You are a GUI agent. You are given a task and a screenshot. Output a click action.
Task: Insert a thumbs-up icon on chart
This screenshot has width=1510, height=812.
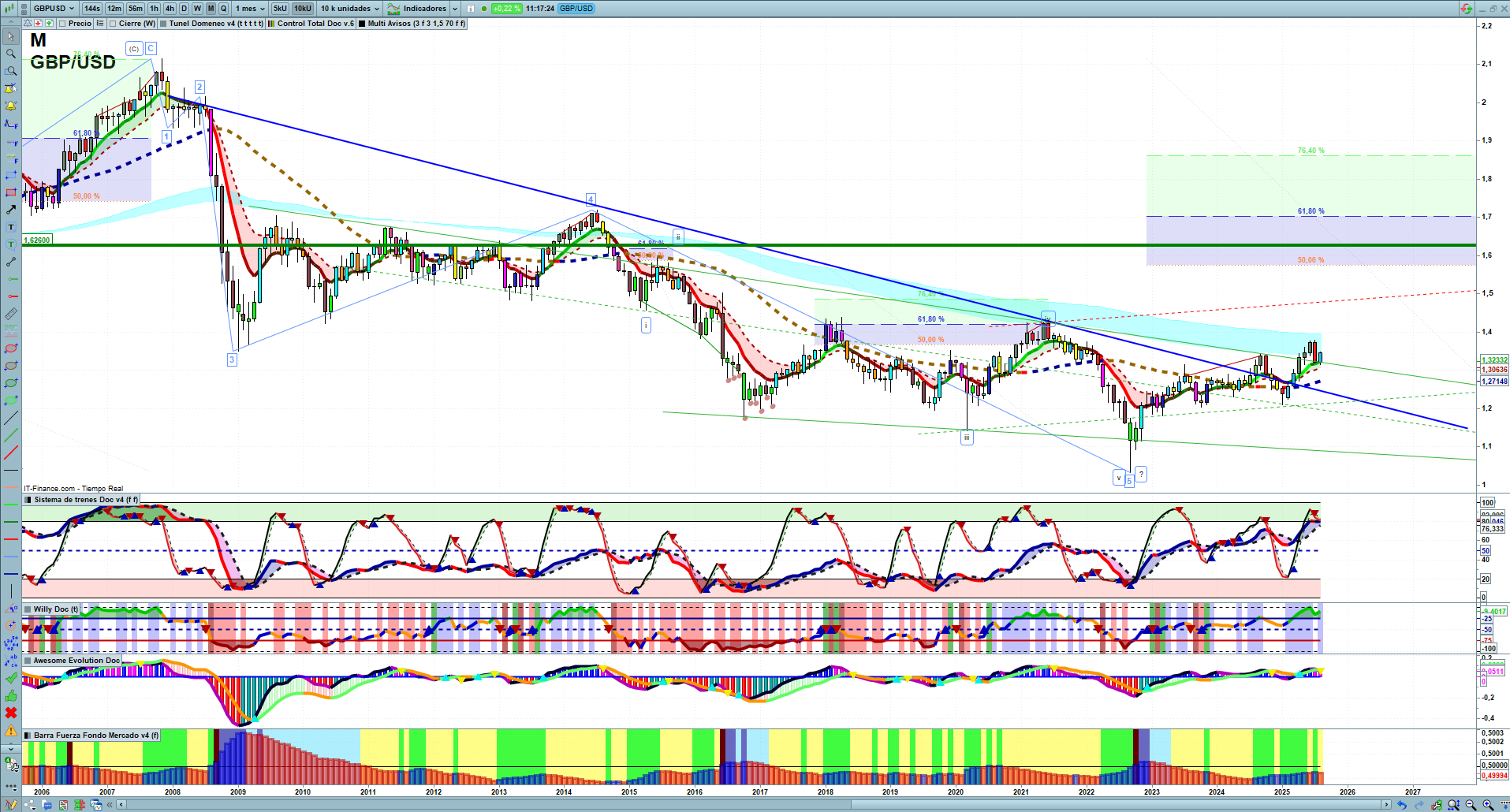(x=11, y=695)
